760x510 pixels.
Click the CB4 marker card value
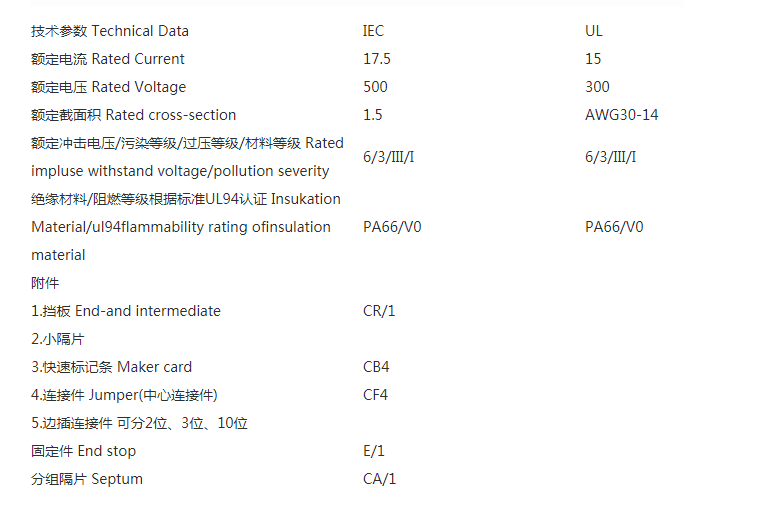(x=376, y=367)
